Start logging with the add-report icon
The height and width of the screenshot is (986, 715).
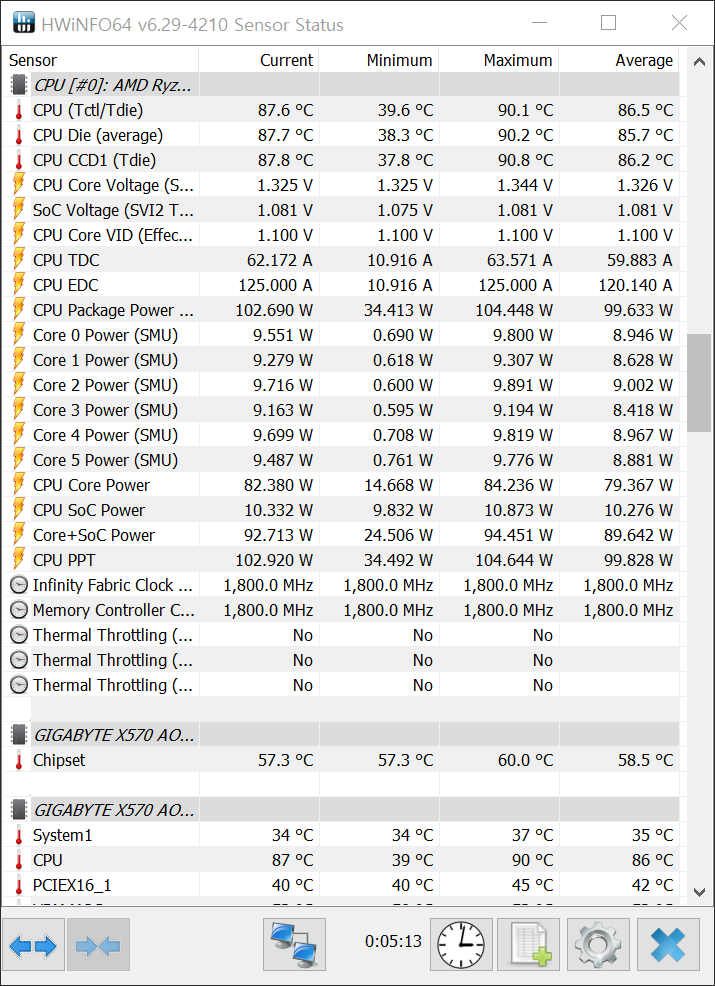pos(529,944)
